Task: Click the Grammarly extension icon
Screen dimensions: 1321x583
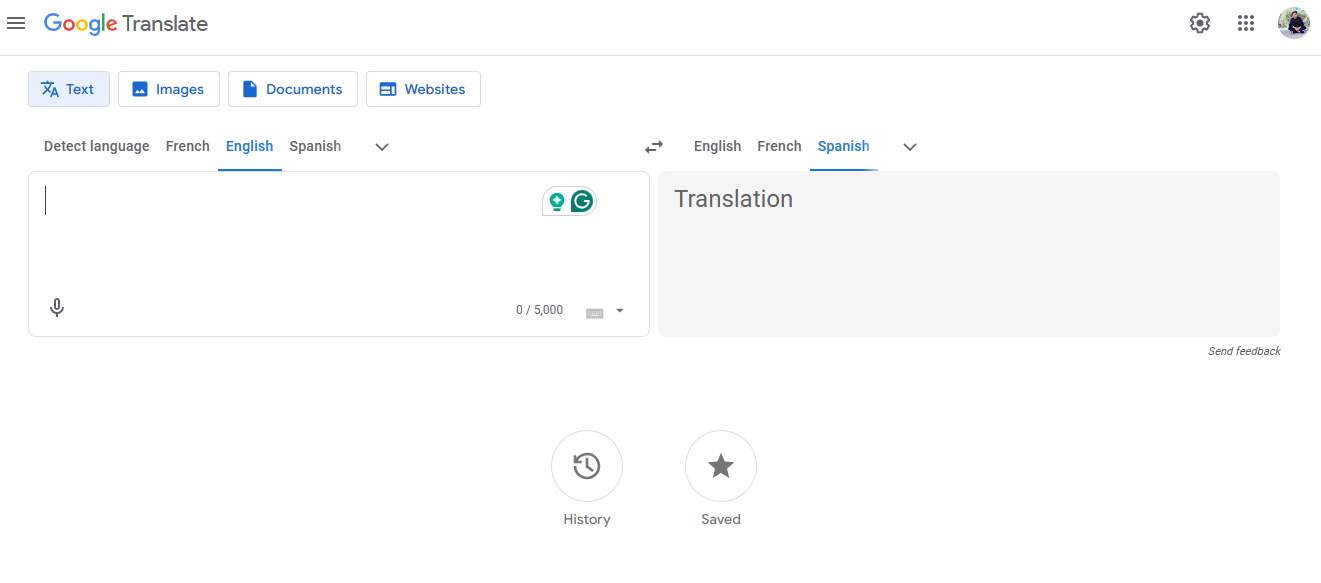Action: point(583,200)
